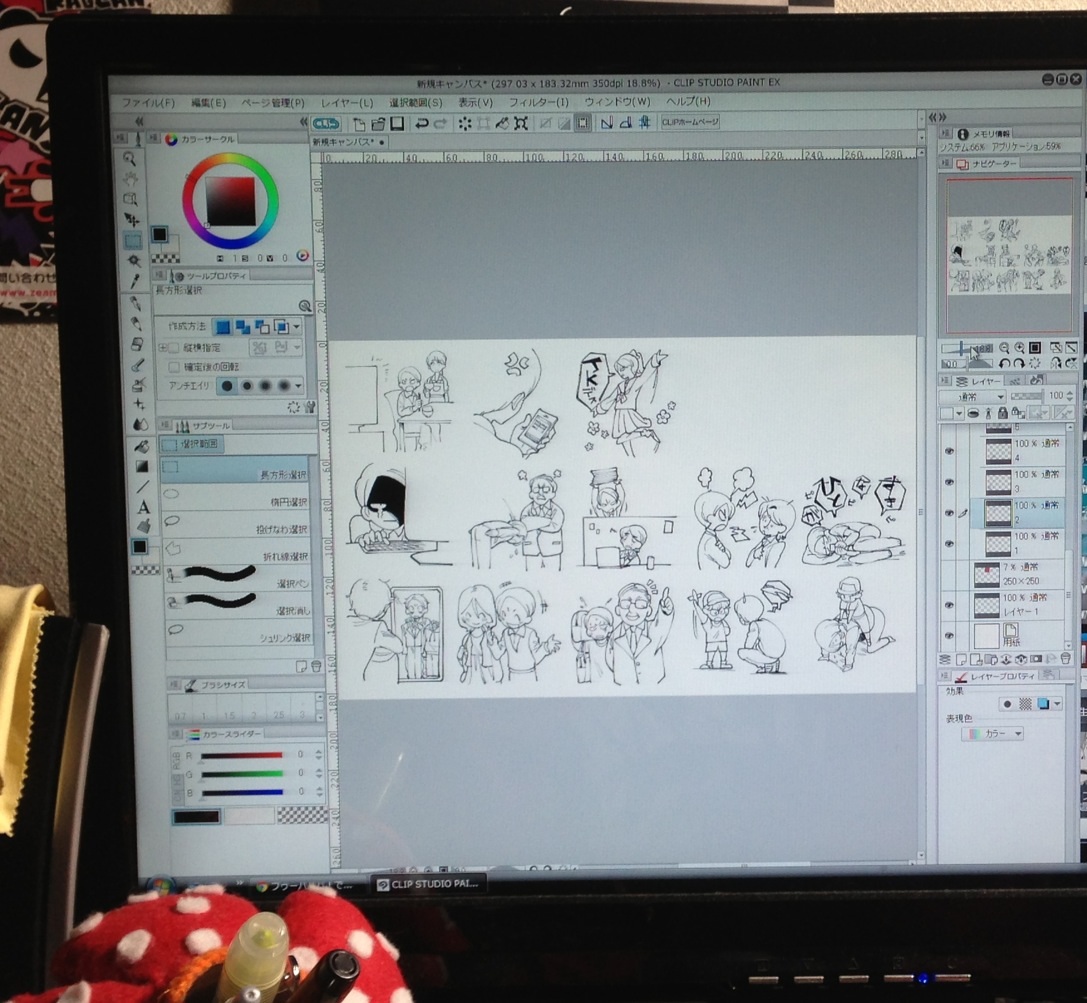Adjust the red R color slider
Image resolution: width=1087 pixels, height=1003 pixels.
click(242, 755)
